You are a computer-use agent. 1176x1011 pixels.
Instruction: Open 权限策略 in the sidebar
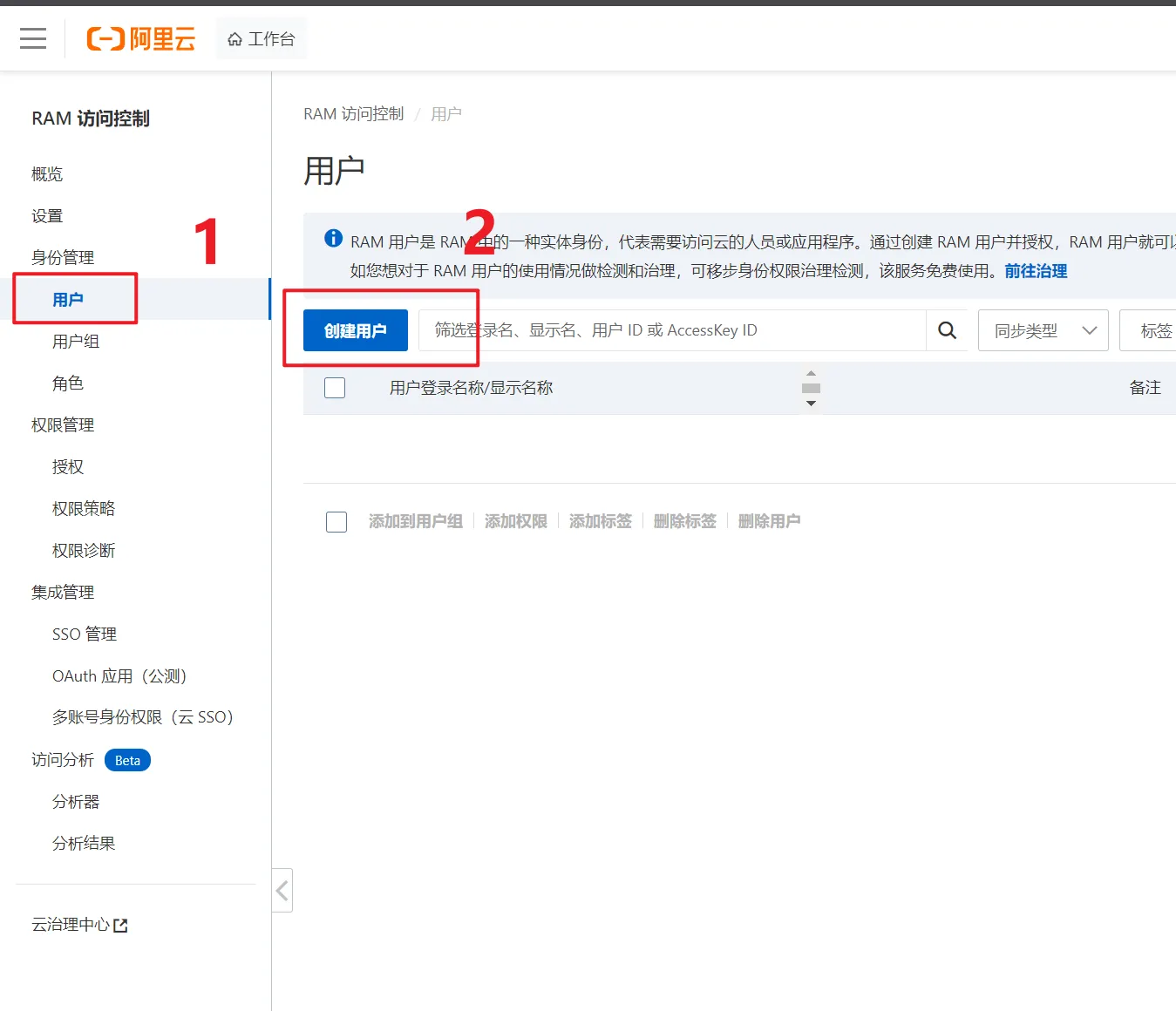84,509
